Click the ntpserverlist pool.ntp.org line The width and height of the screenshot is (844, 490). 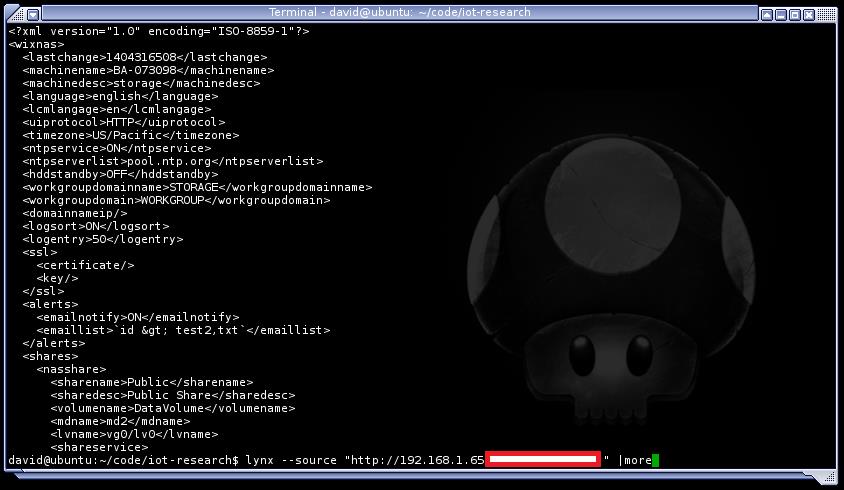click(x=173, y=161)
